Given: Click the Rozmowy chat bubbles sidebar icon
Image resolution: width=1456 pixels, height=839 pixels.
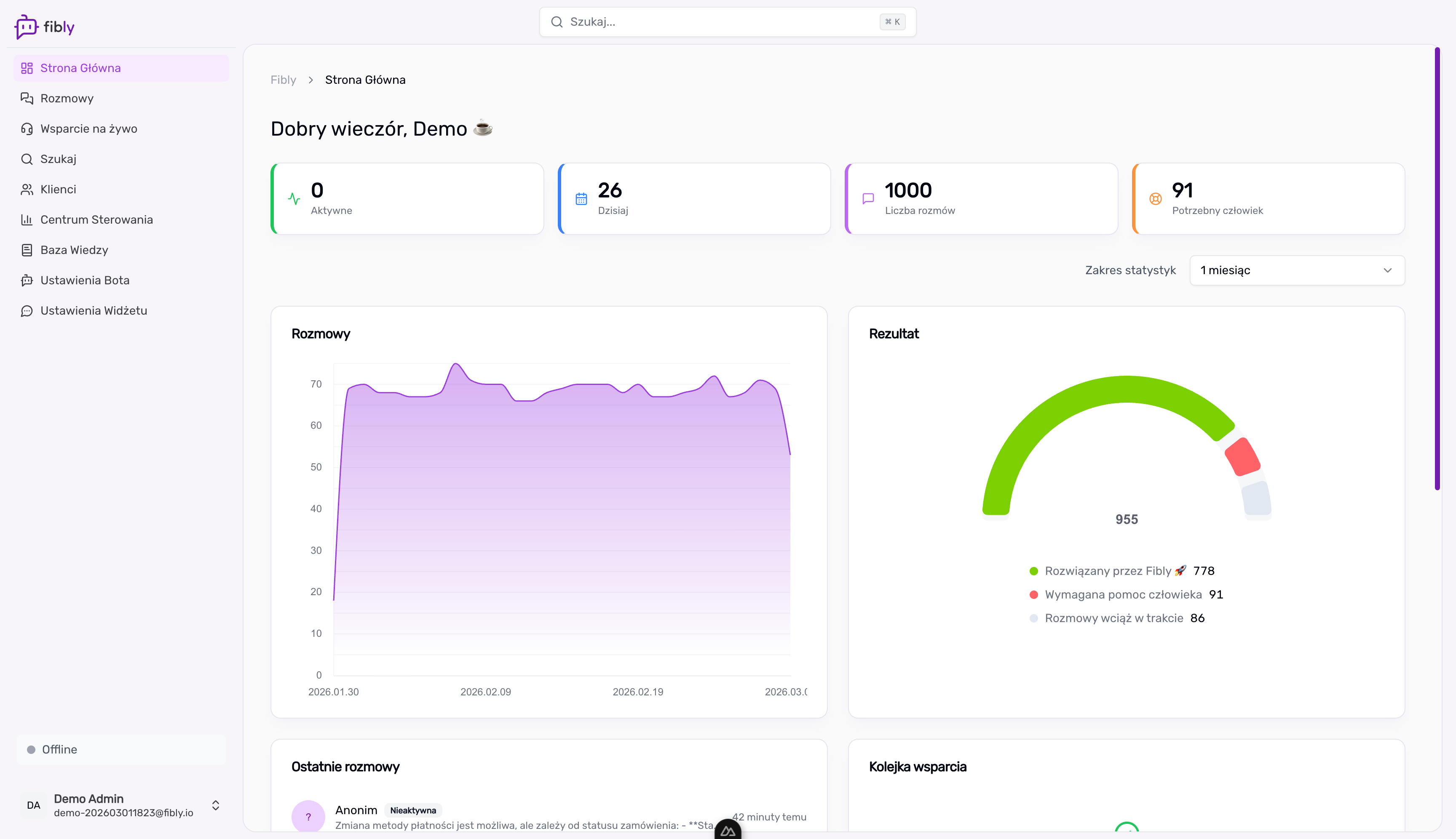Looking at the screenshot, I should coord(27,99).
